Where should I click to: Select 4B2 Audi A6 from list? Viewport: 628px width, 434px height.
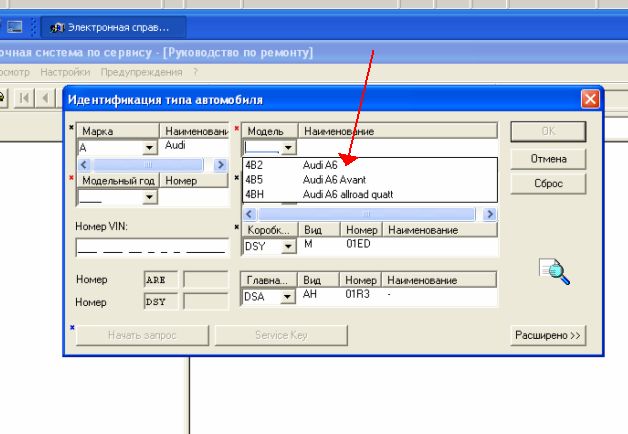370,165
